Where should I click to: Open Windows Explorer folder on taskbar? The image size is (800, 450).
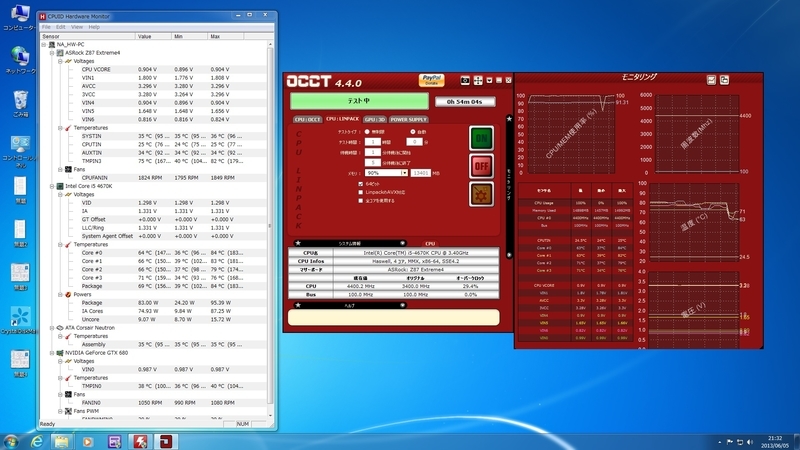point(62,441)
